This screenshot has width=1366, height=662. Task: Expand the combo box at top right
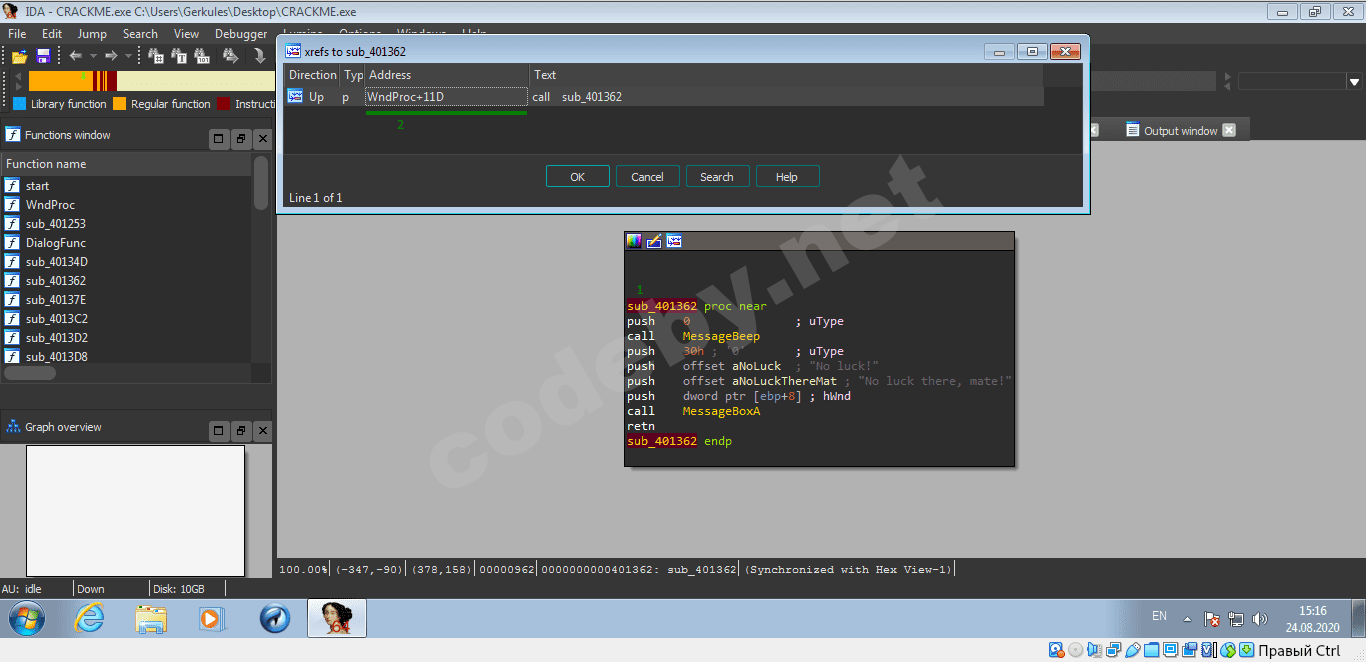coord(1355,82)
